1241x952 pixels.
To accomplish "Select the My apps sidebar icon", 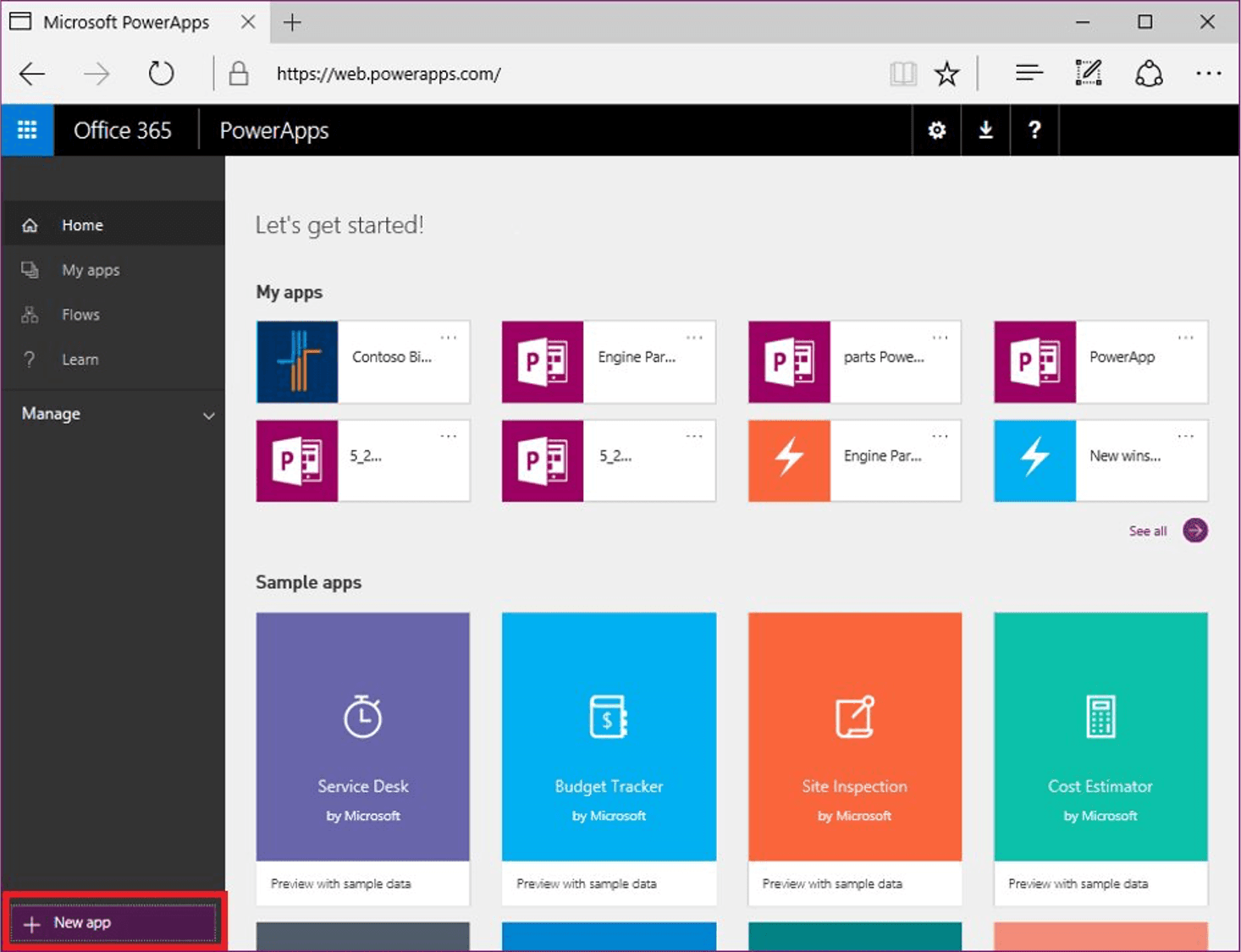I will tap(30, 269).
